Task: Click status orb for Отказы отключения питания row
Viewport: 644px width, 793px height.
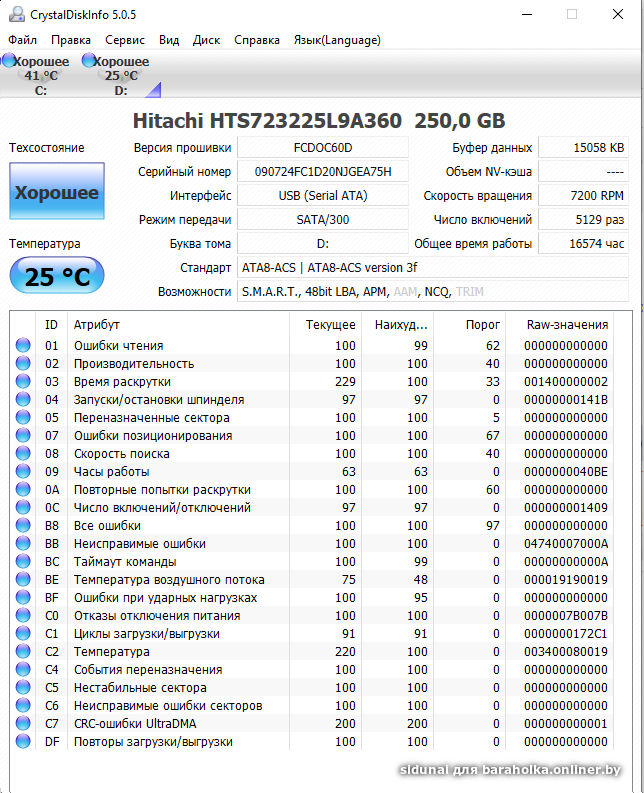Action: coord(23,615)
